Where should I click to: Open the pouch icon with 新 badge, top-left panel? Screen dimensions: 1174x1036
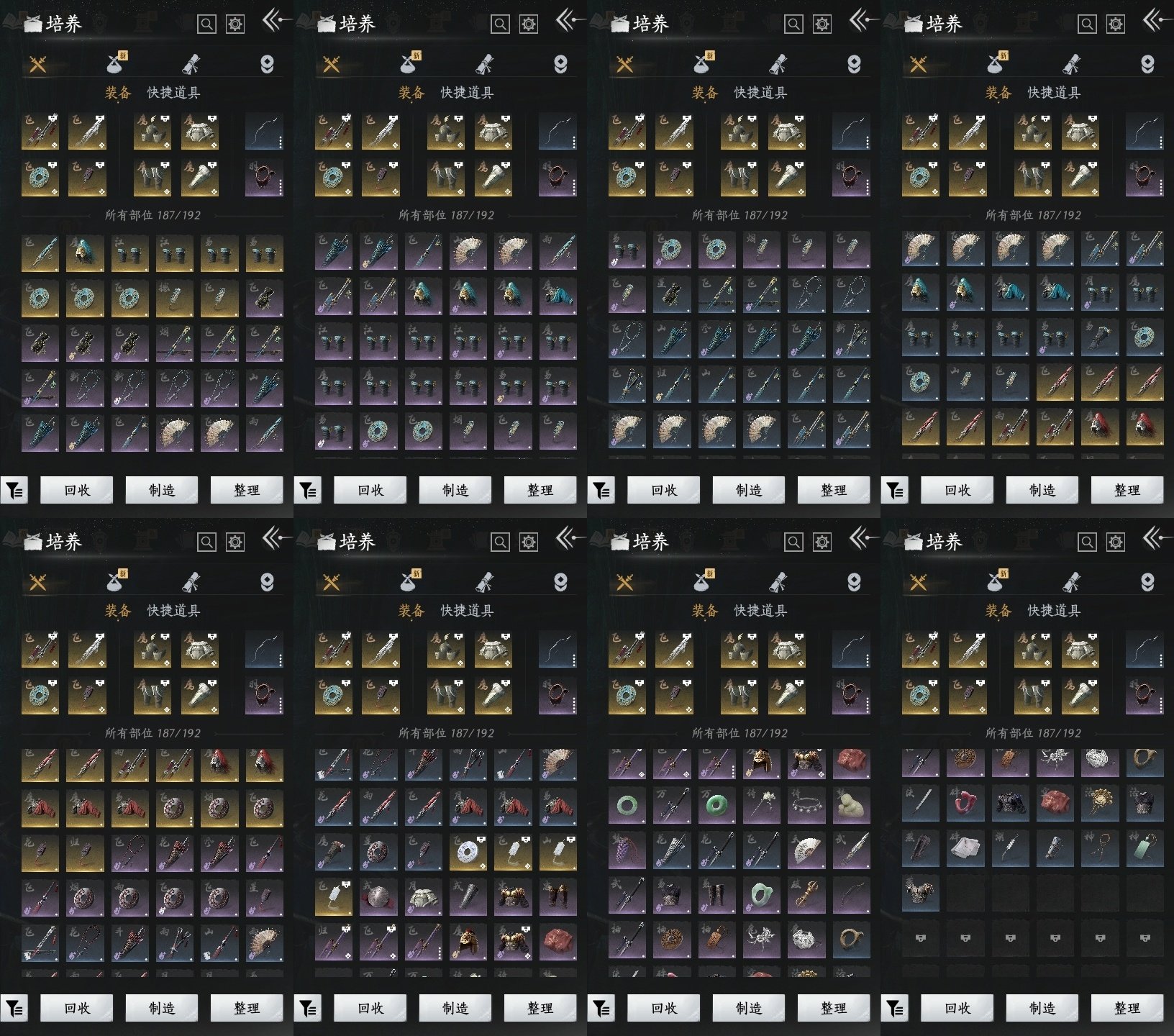pos(116,63)
